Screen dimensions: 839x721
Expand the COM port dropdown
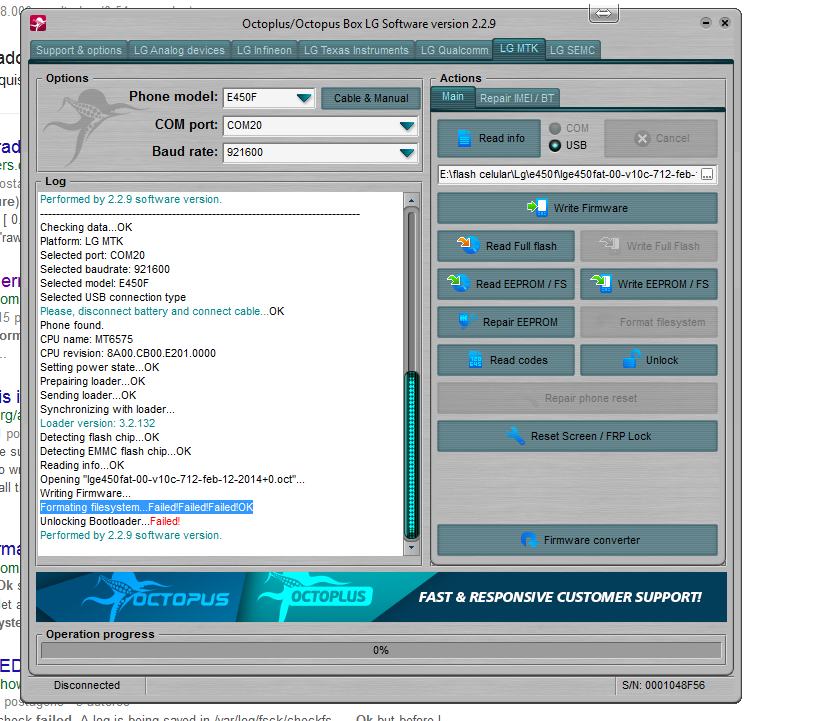(x=407, y=126)
